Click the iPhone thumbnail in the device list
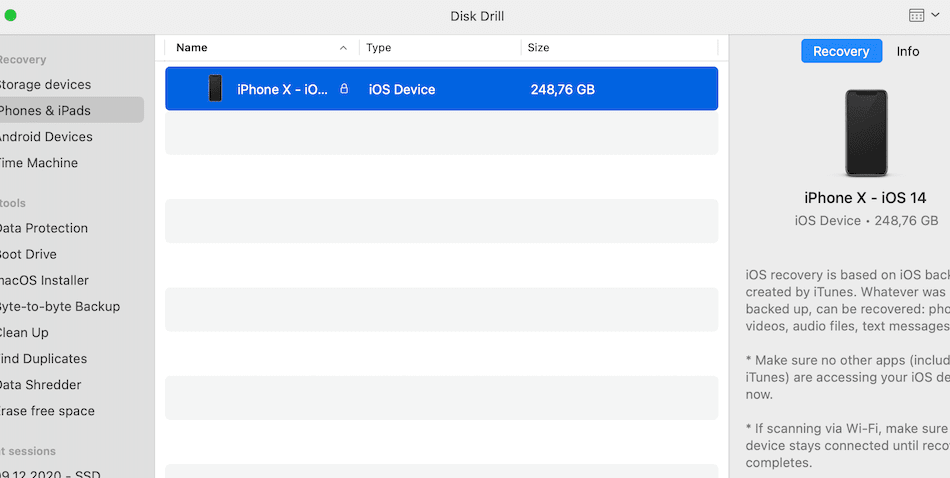Screen dimensions: 950x478 tap(215, 88)
